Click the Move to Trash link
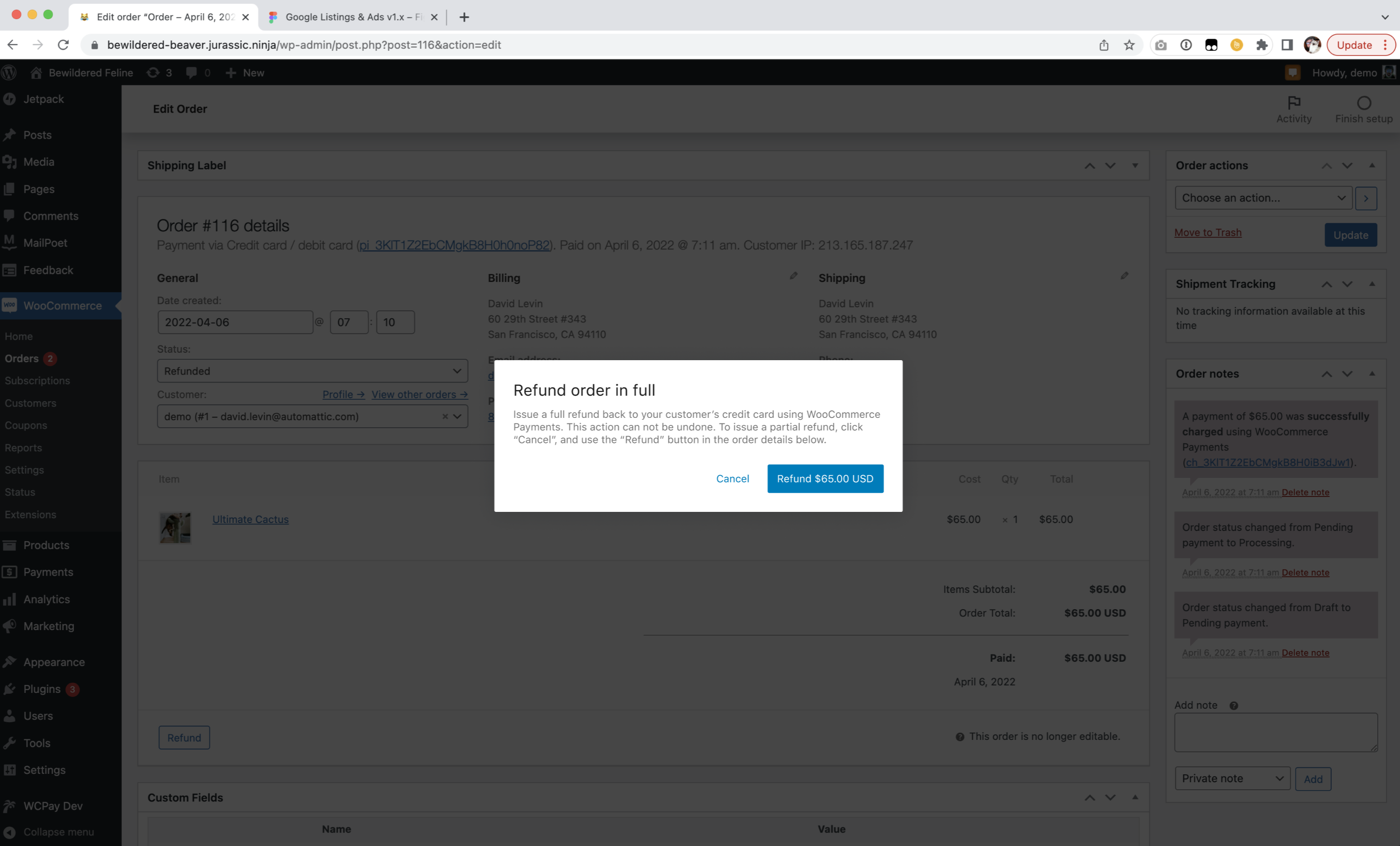Viewport: 1400px width, 846px height. 1208,232
